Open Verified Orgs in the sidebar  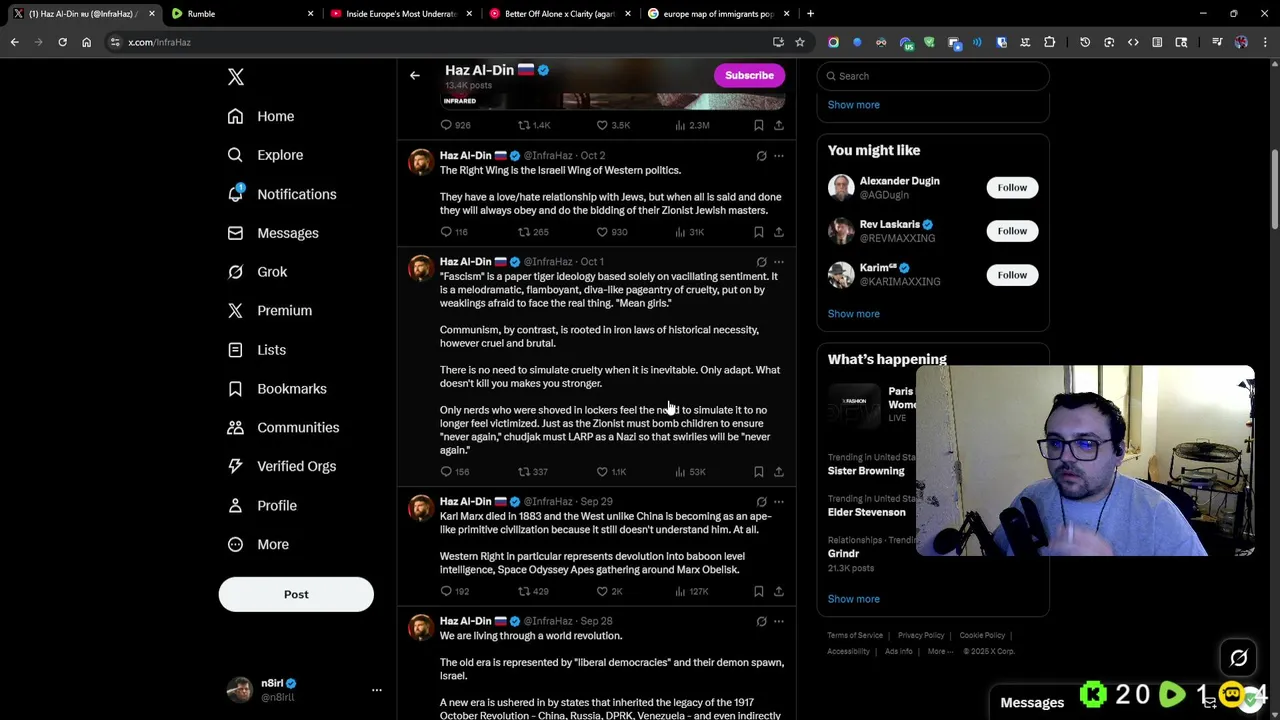(x=282, y=466)
